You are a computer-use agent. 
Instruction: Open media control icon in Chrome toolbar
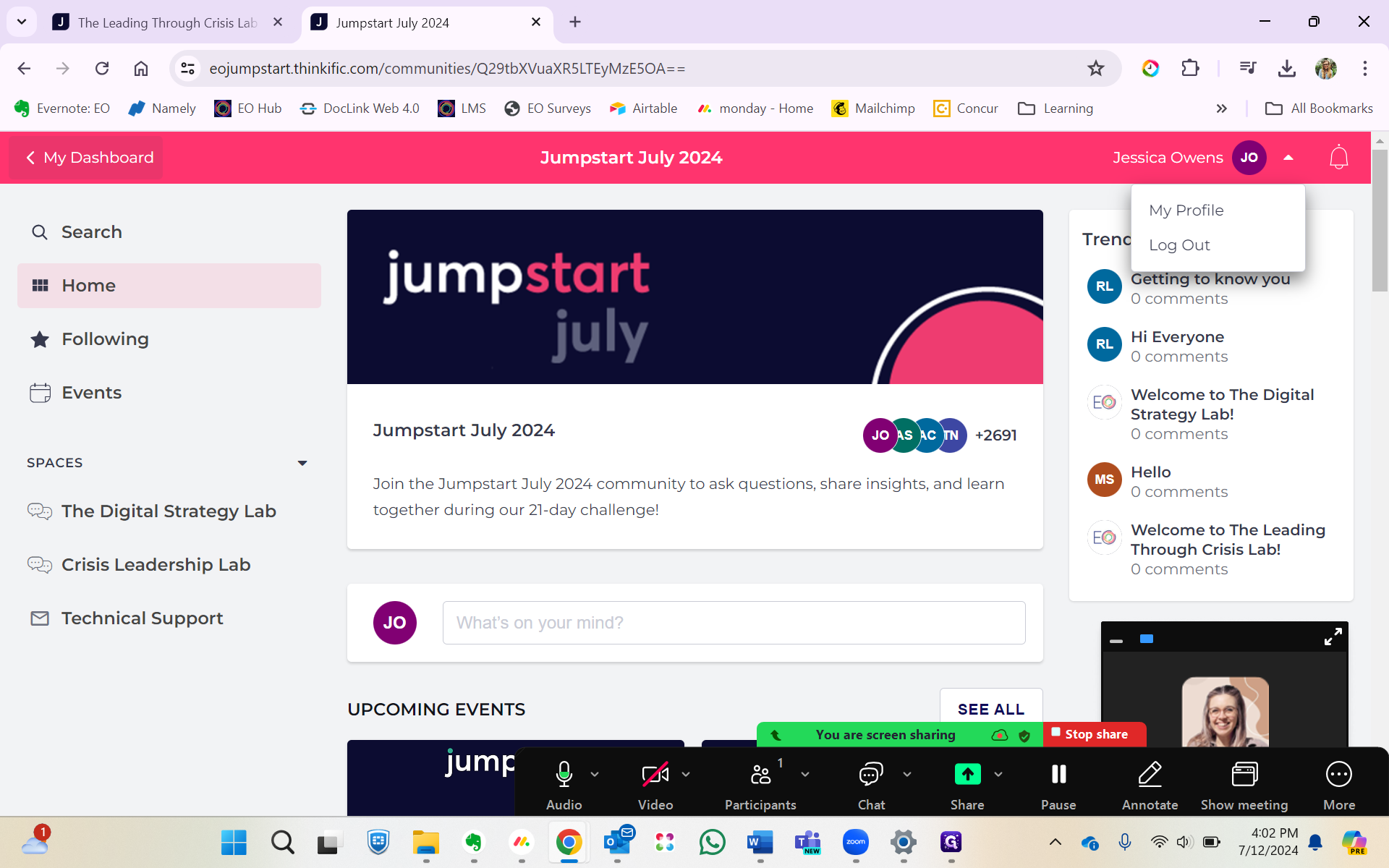(1248, 68)
